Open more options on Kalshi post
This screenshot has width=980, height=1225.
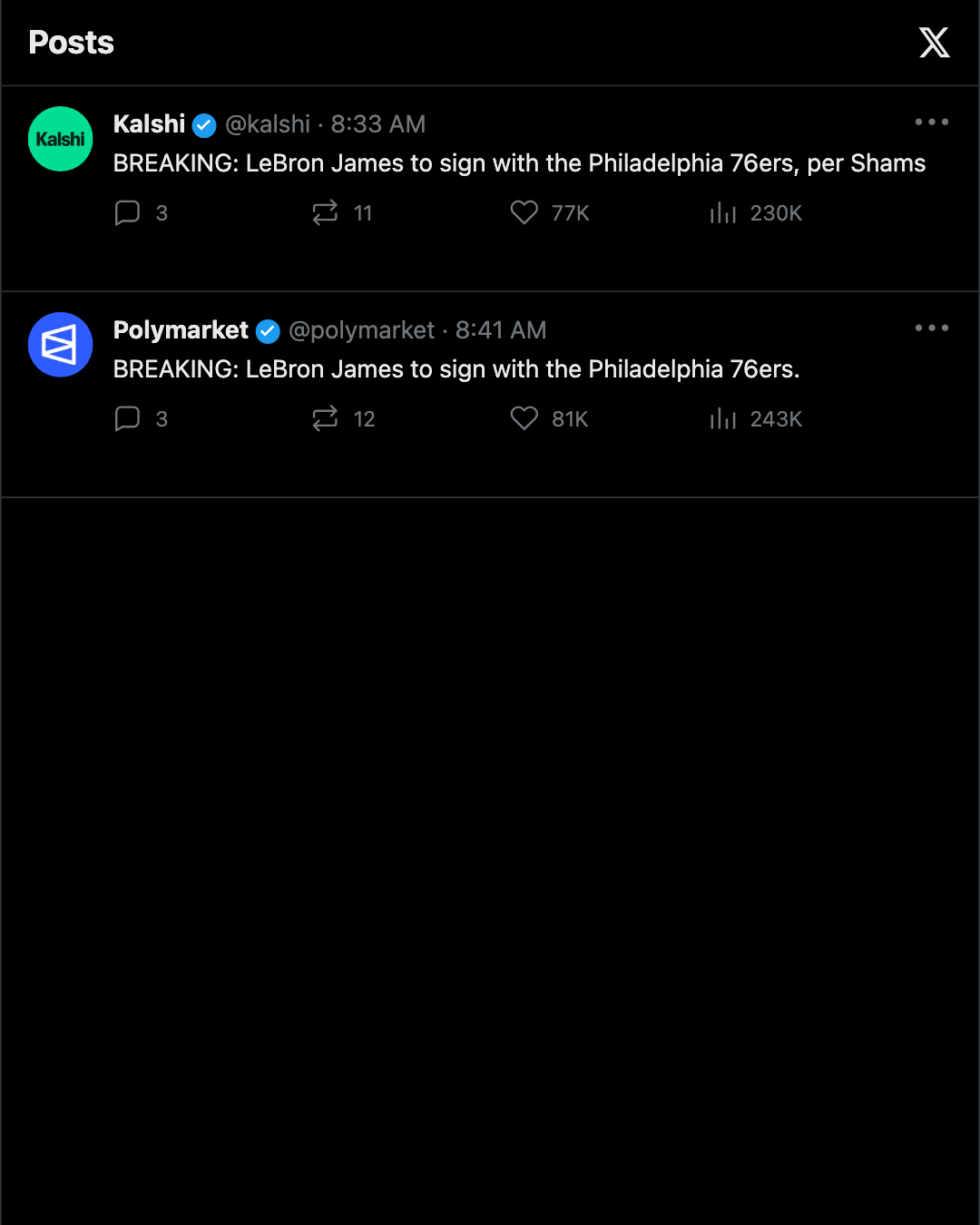coord(932,122)
